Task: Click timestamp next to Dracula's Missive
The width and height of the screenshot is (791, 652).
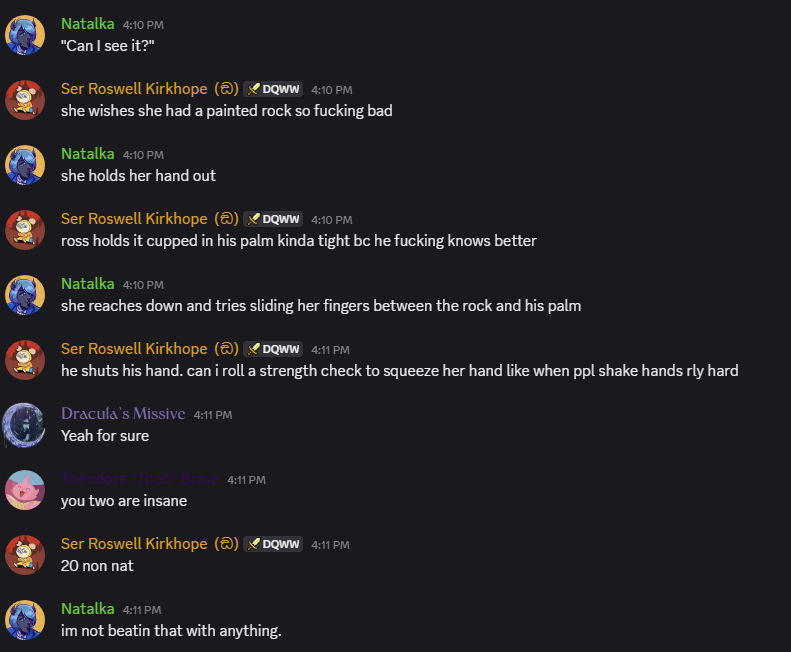Action: pos(213,414)
